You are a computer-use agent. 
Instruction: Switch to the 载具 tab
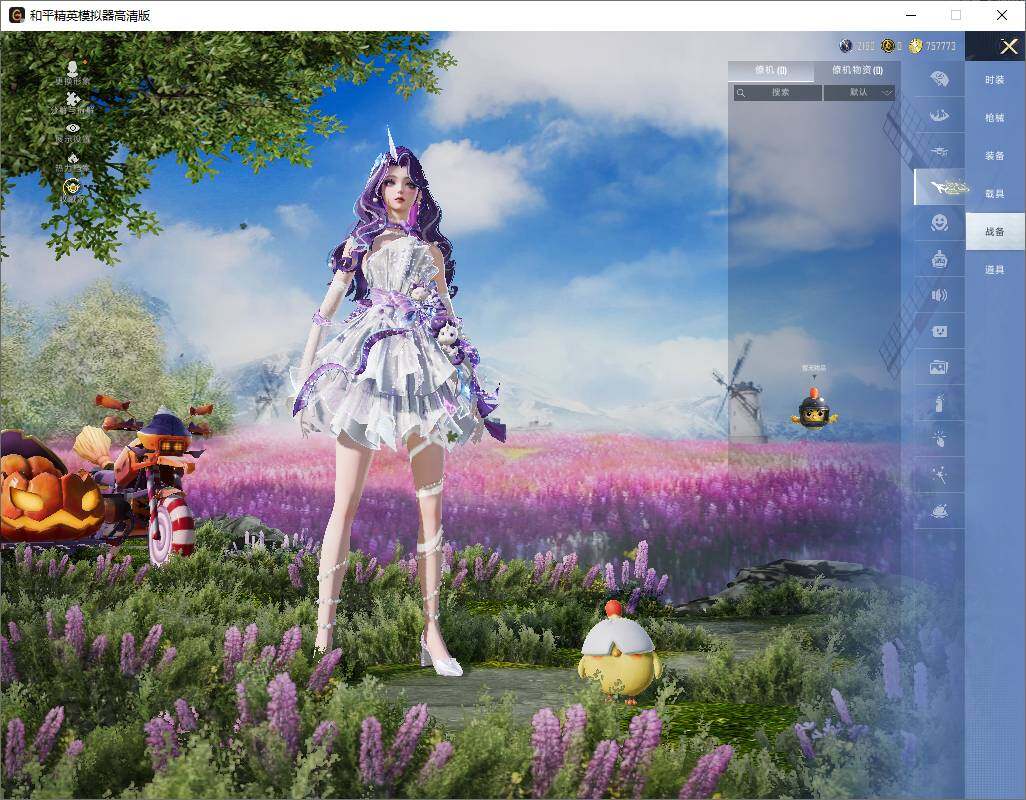995,194
